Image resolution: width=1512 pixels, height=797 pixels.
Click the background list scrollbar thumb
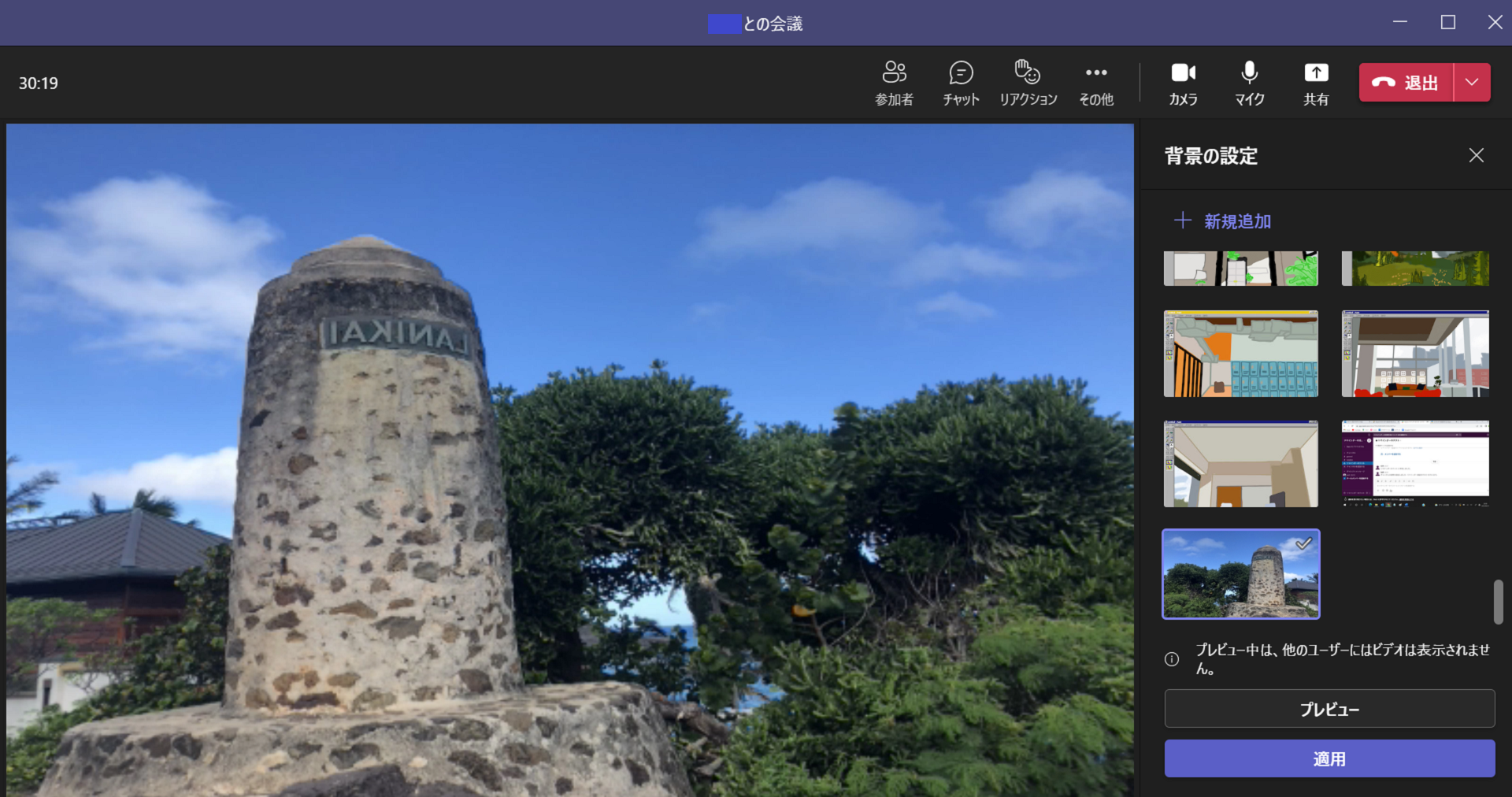(x=1498, y=602)
